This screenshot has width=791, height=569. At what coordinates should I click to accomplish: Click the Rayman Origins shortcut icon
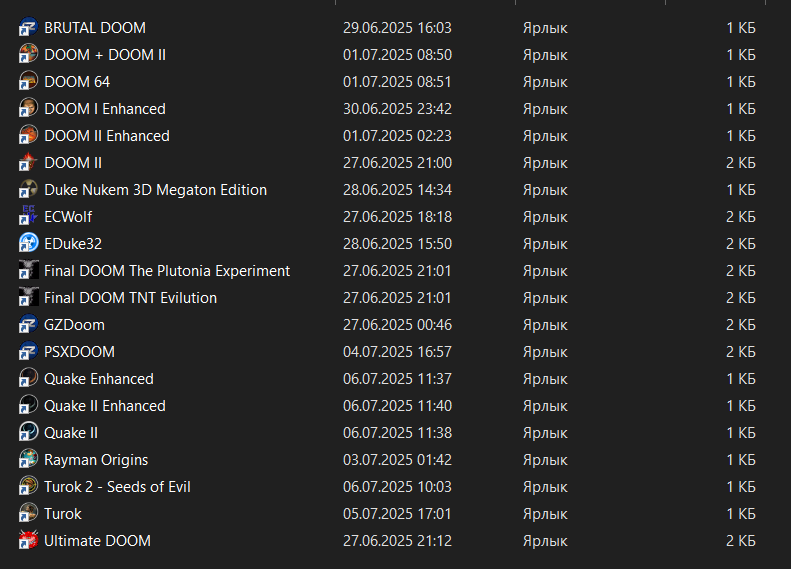point(28,459)
